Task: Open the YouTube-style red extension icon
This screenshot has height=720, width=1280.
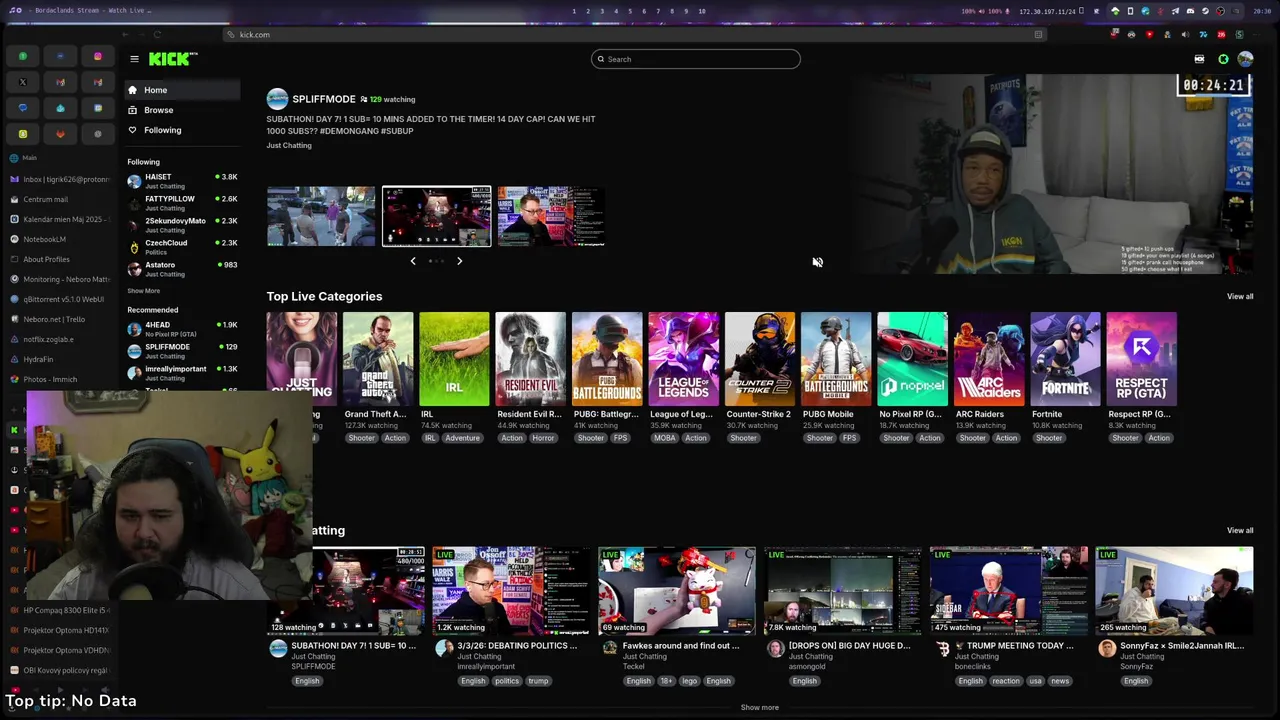Action: point(1149,34)
